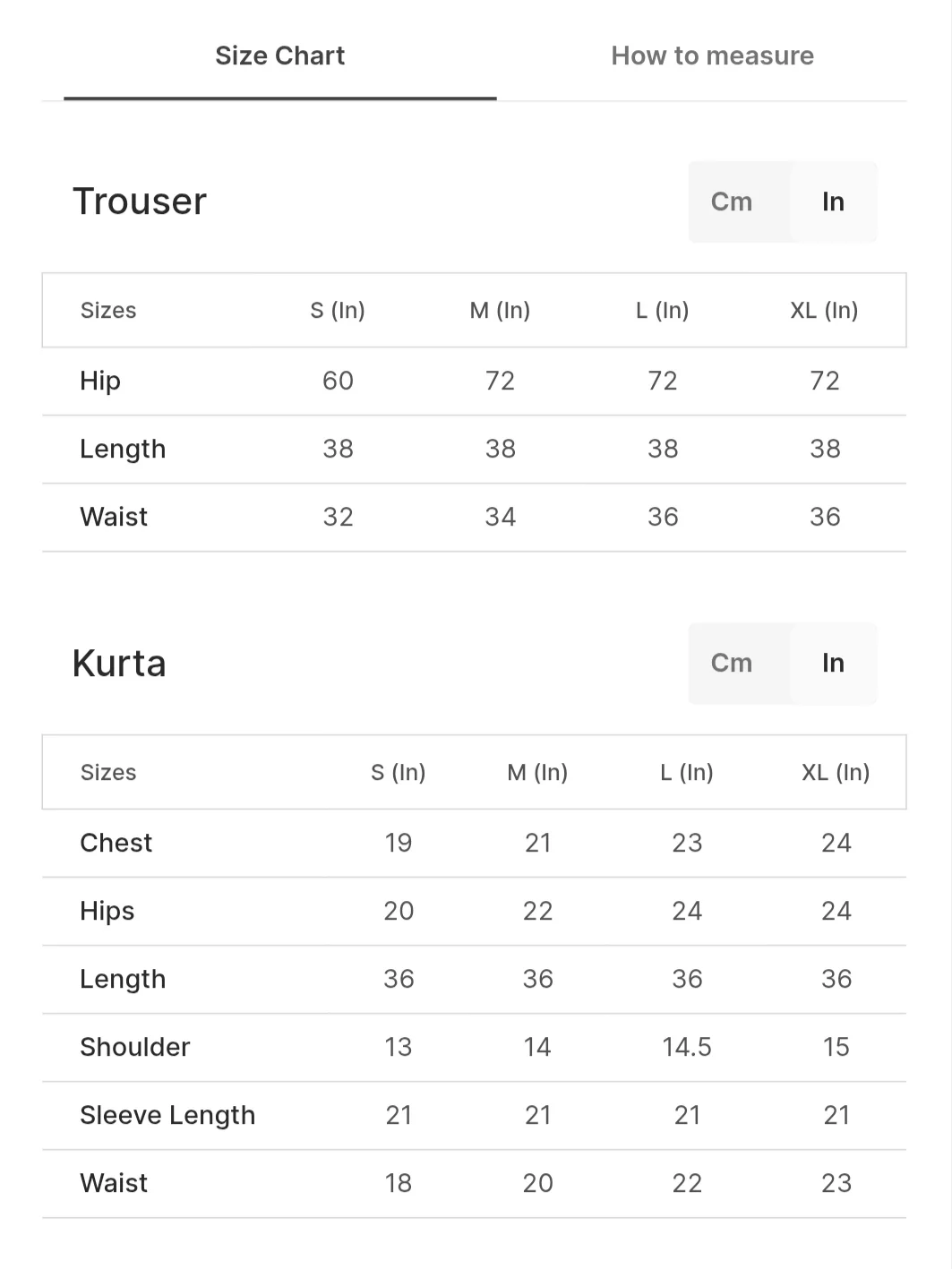952x1269 pixels.
Task: Click Kurta Waist value 23 for XL
Action: [836, 1183]
